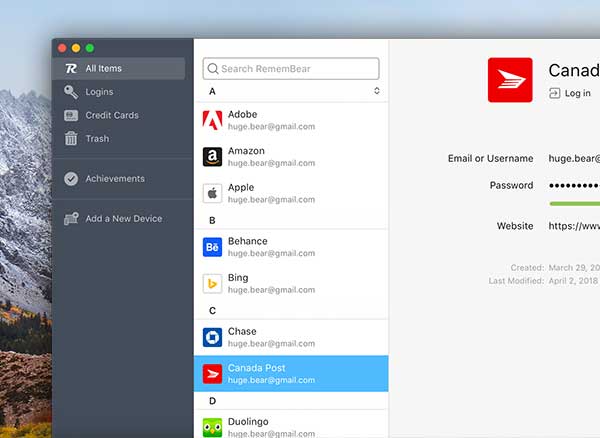Click the email under Adobe entry
This screenshot has height=438, width=600.
tap(271, 126)
